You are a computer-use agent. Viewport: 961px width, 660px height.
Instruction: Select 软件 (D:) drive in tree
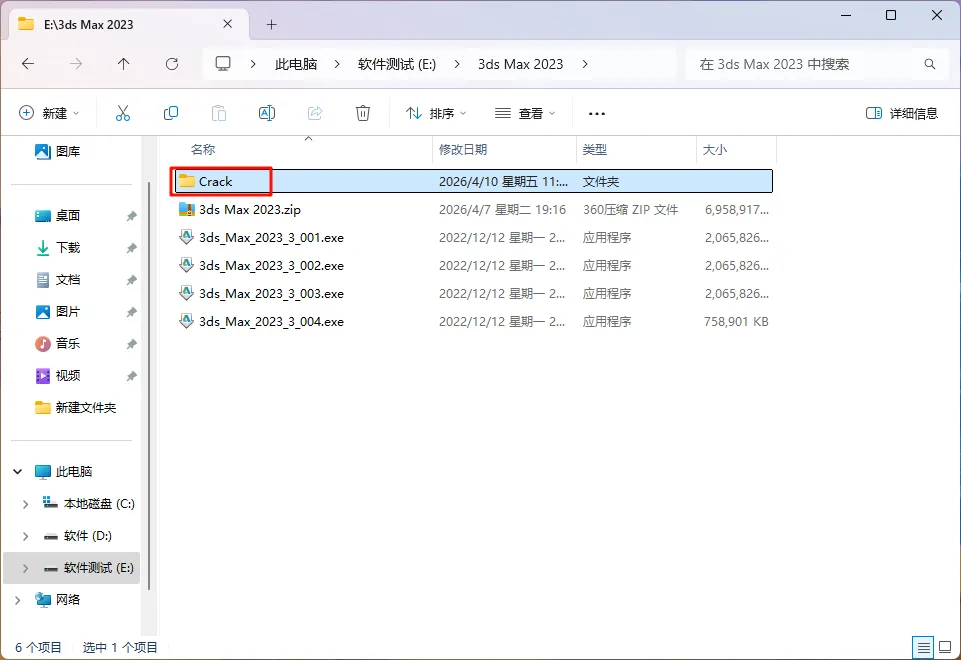tap(77, 536)
